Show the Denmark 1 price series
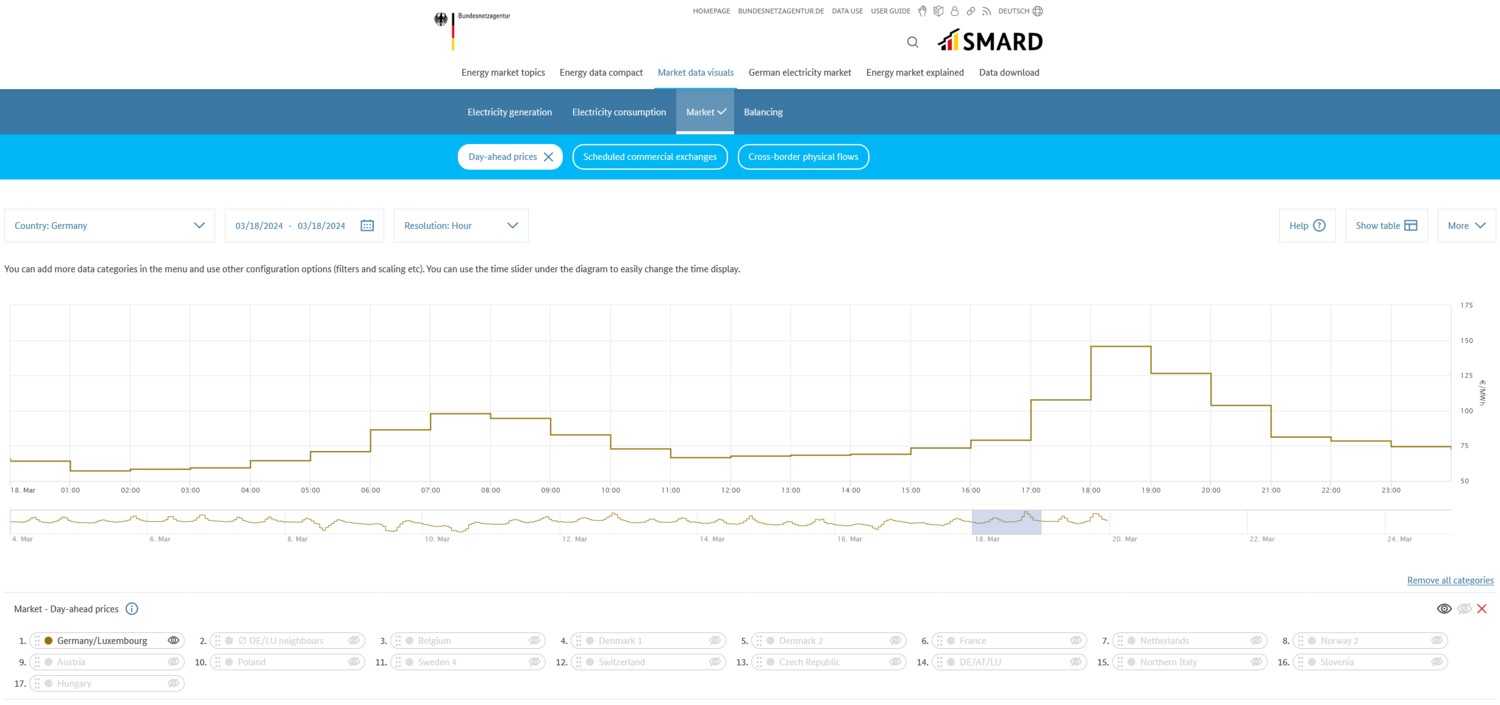This screenshot has width=1500, height=705. (x=715, y=641)
